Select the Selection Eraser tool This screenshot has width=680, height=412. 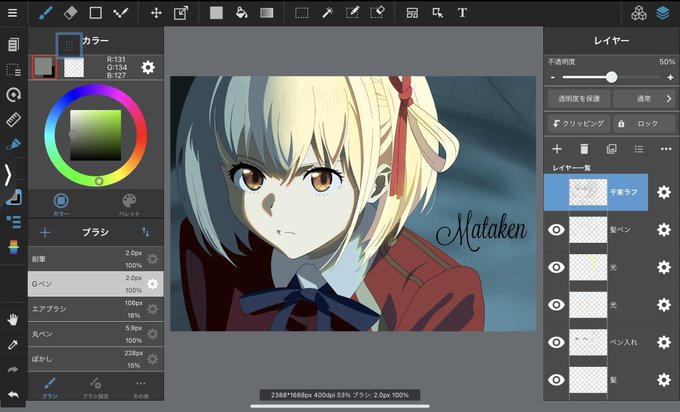coord(377,13)
